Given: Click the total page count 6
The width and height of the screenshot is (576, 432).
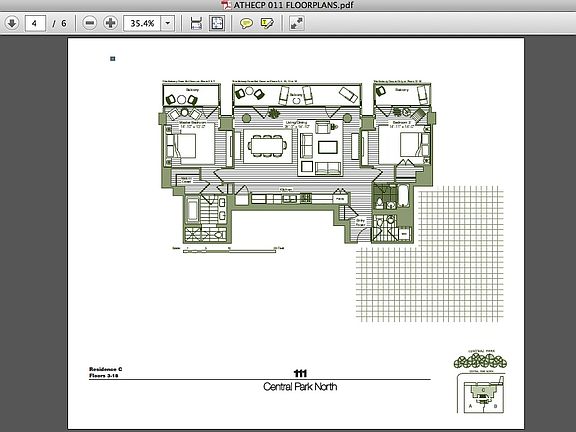Looking at the screenshot, I should (x=64, y=24).
